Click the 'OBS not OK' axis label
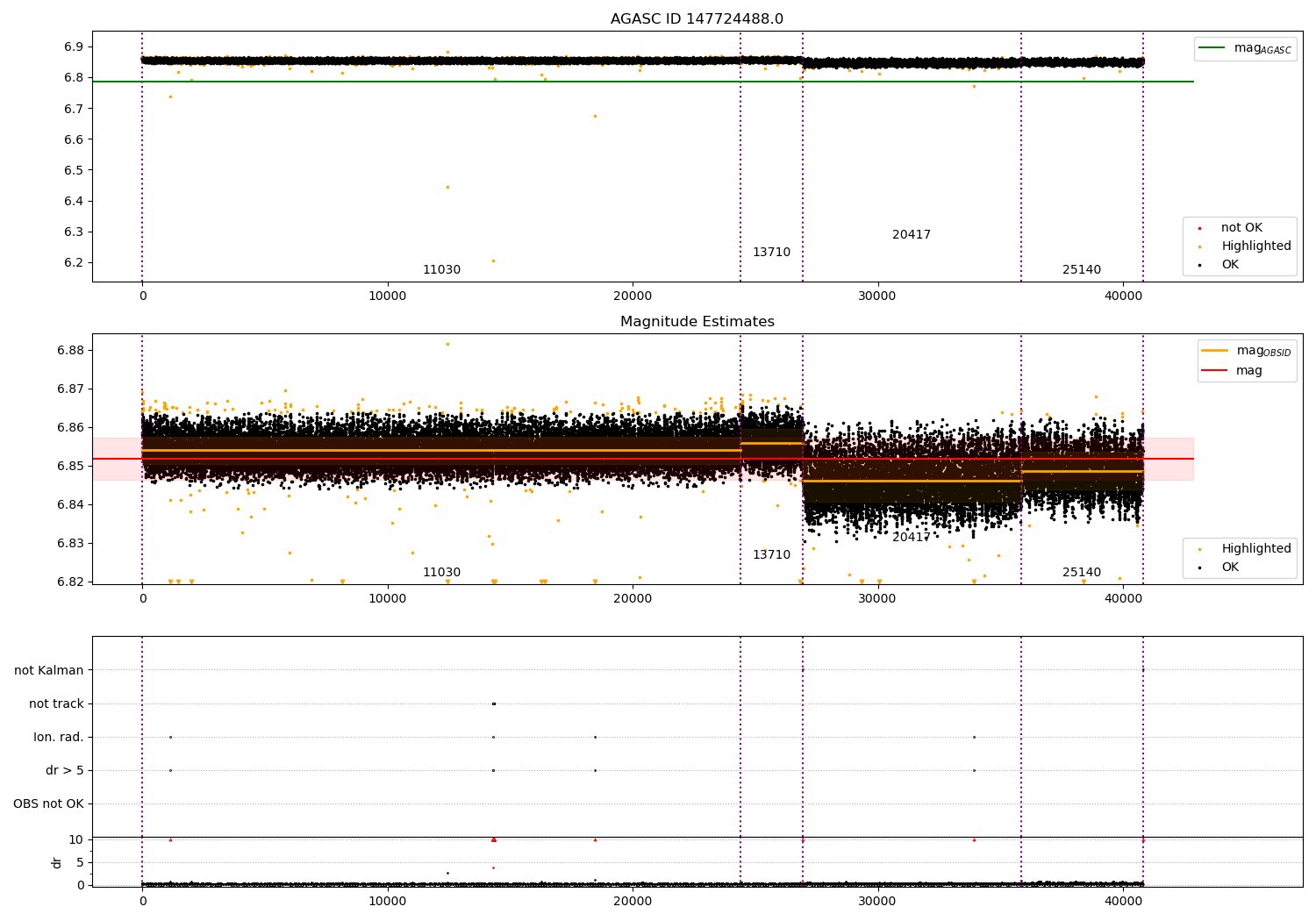This screenshot has width=1316, height=921. click(x=49, y=804)
